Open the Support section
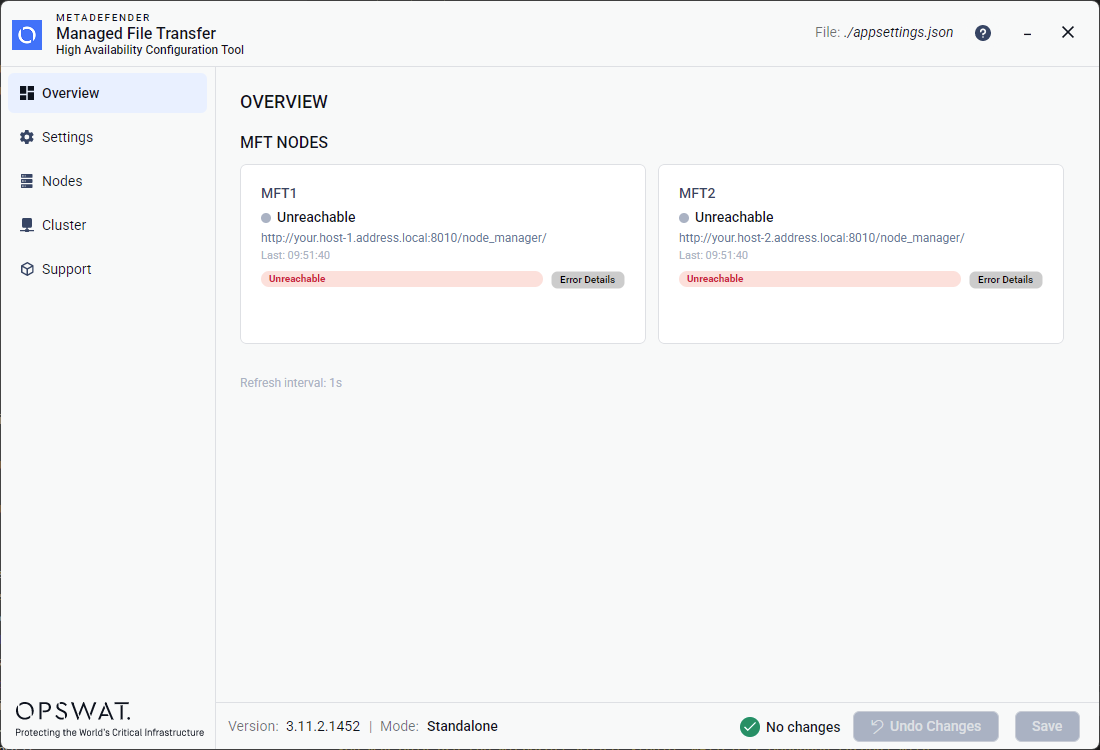Screen dimensions: 1100x750 107,269
